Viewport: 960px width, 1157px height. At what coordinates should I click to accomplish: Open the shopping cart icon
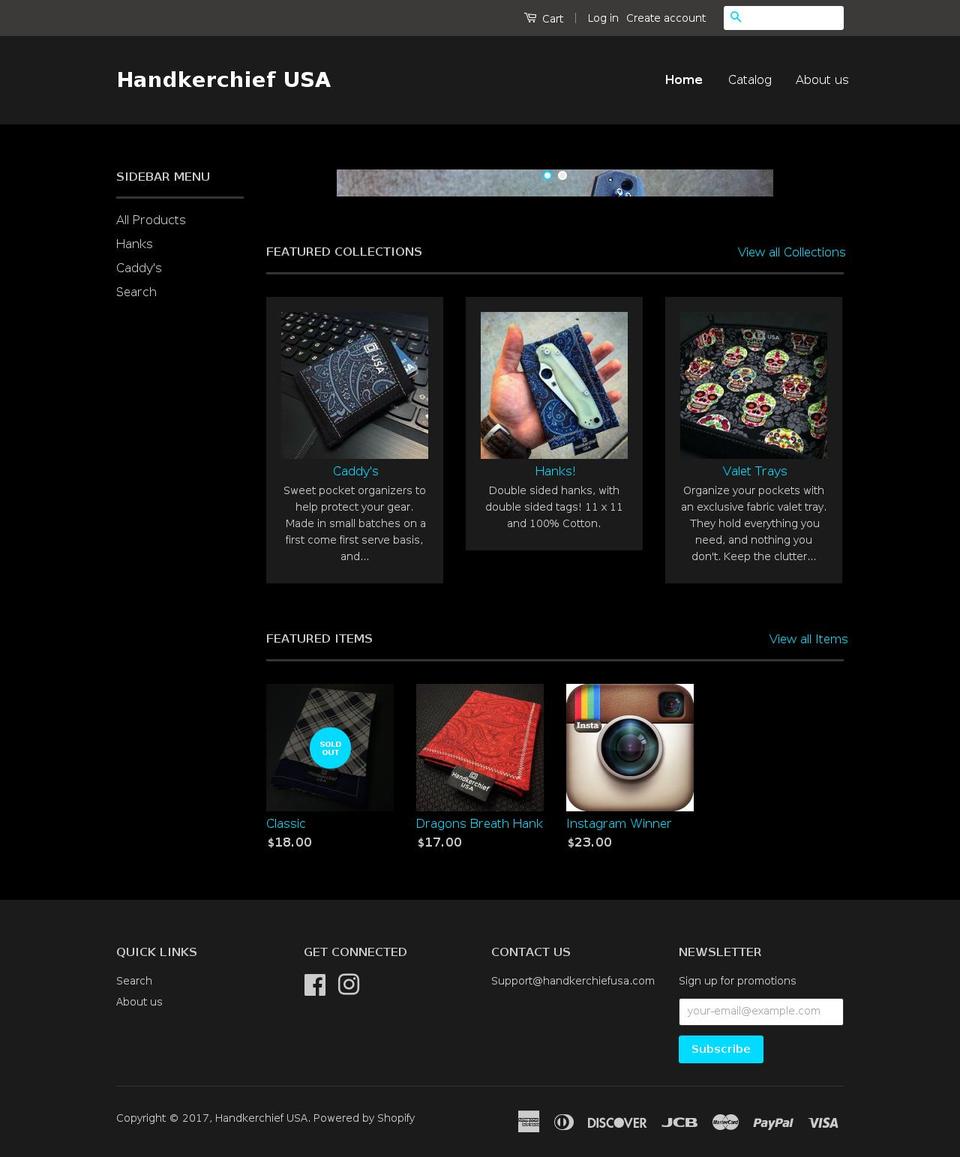[x=530, y=17]
